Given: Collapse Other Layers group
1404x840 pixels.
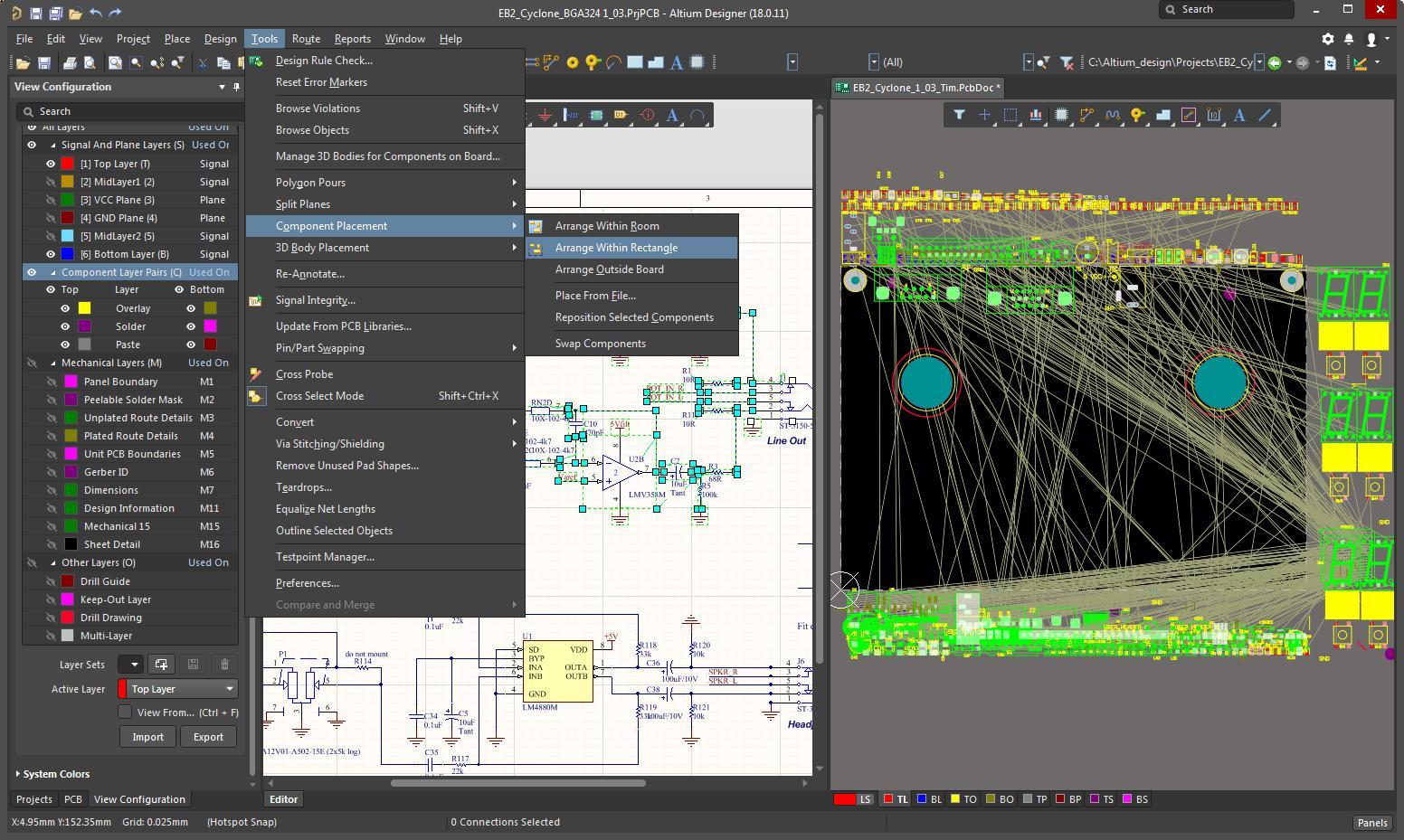Looking at the screenshot, I should pyautogui.click(x=52, y=562).
